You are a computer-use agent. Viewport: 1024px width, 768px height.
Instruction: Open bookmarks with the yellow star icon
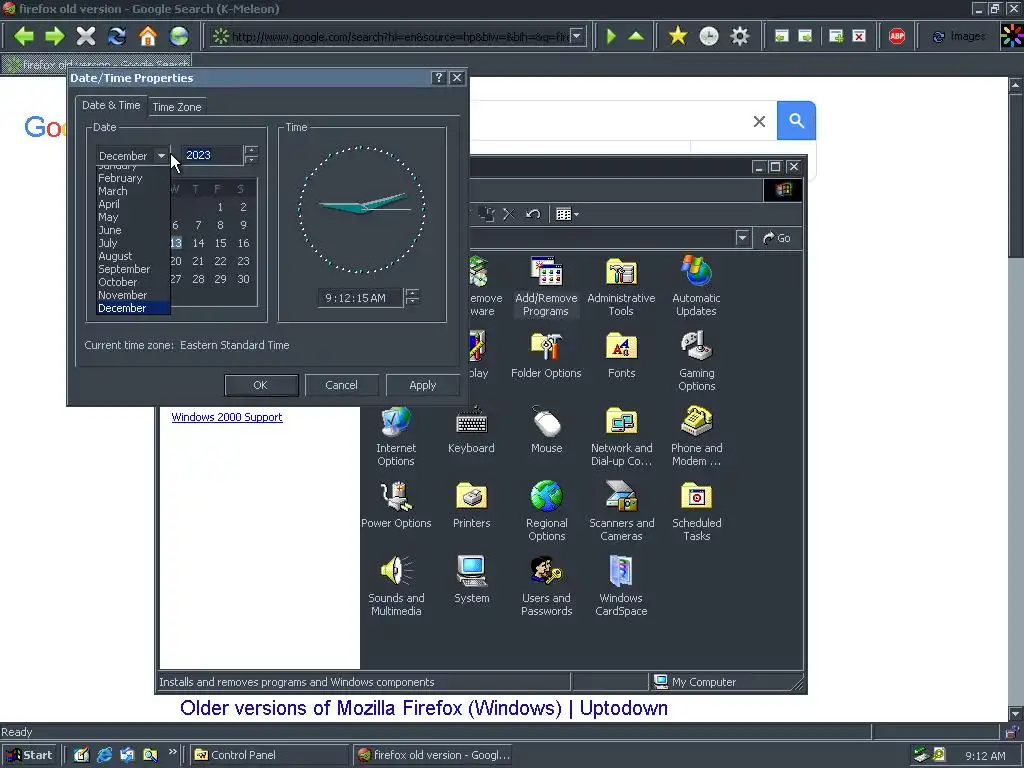coord(678,36)
